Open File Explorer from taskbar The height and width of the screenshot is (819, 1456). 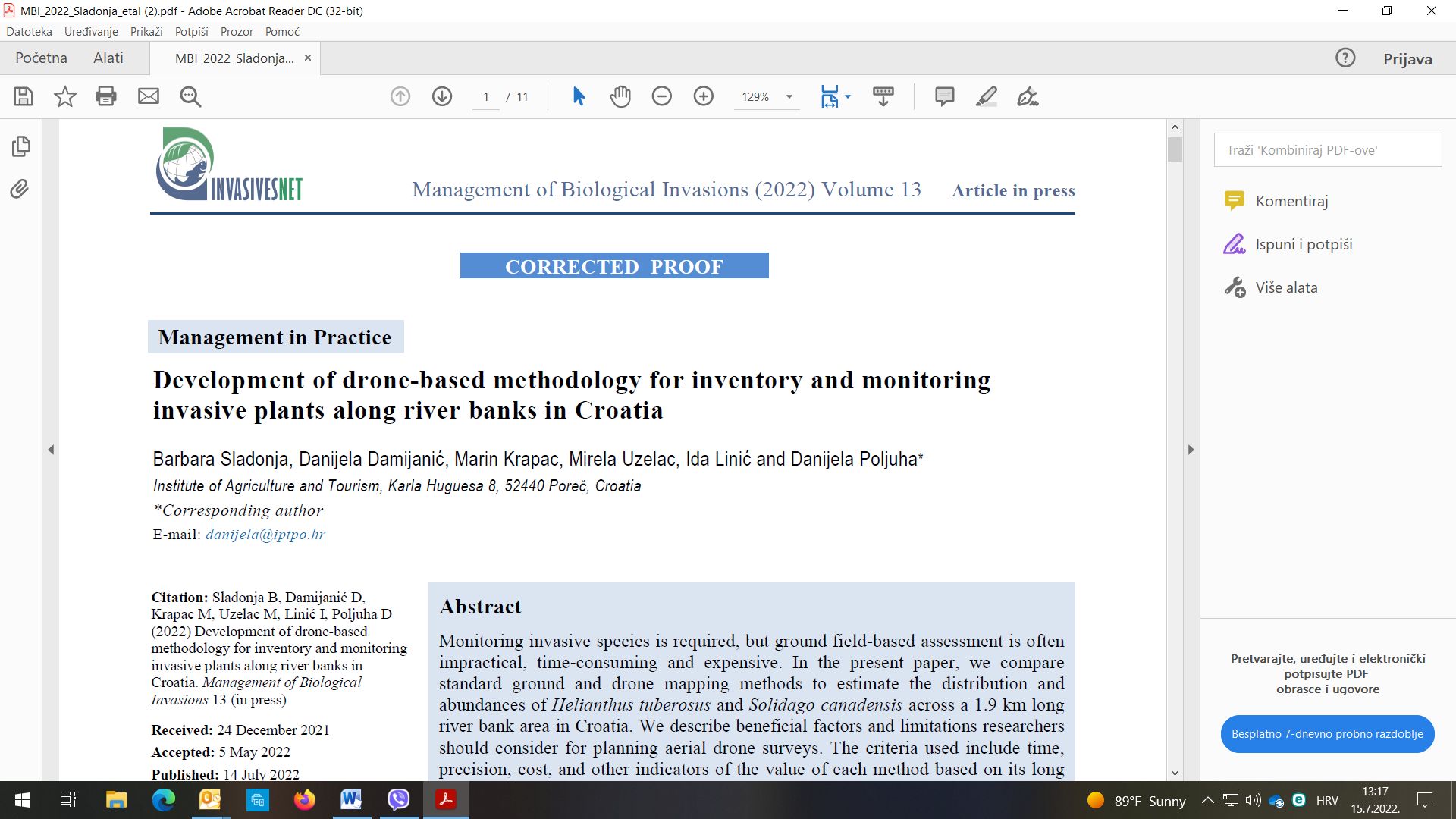point(116,800)
